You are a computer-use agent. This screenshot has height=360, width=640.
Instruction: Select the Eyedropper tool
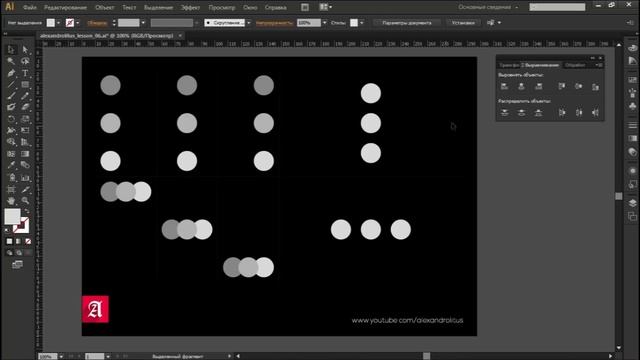[11, 165]
